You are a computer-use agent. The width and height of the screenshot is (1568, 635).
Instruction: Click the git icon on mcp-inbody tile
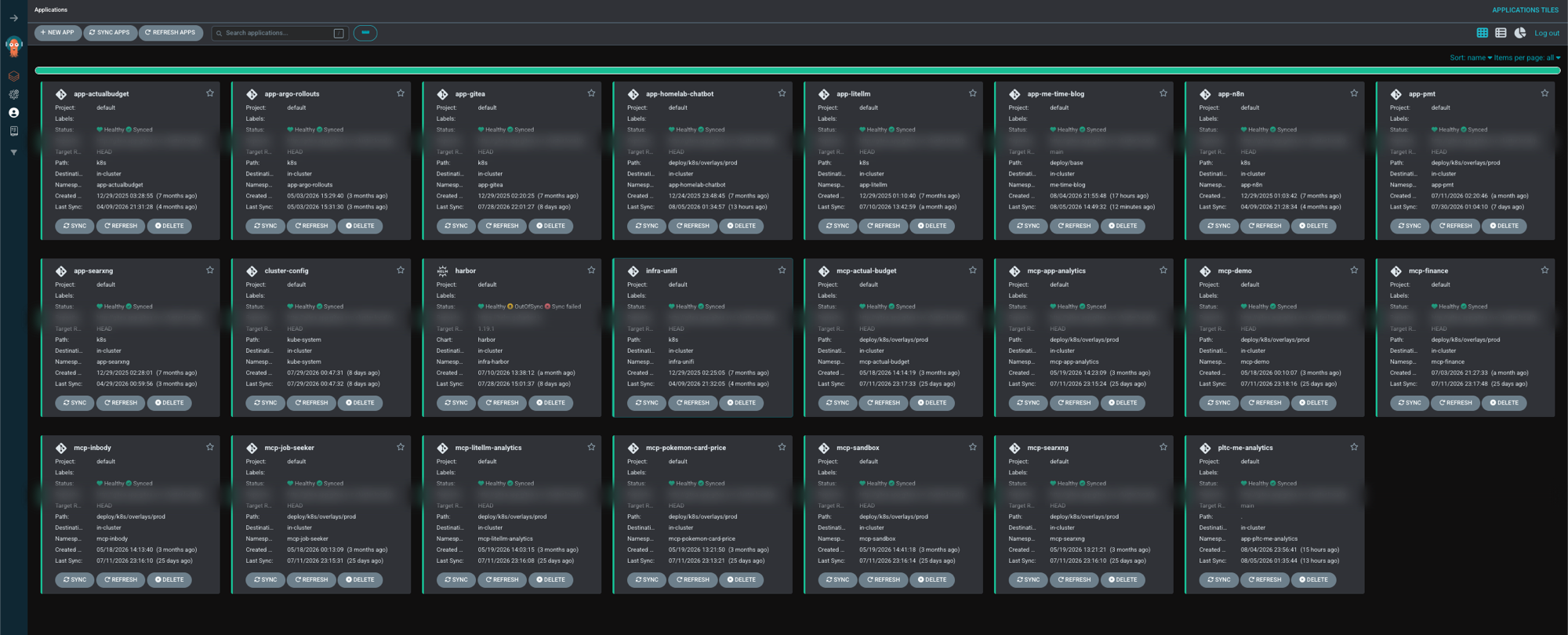pos(61,448)
